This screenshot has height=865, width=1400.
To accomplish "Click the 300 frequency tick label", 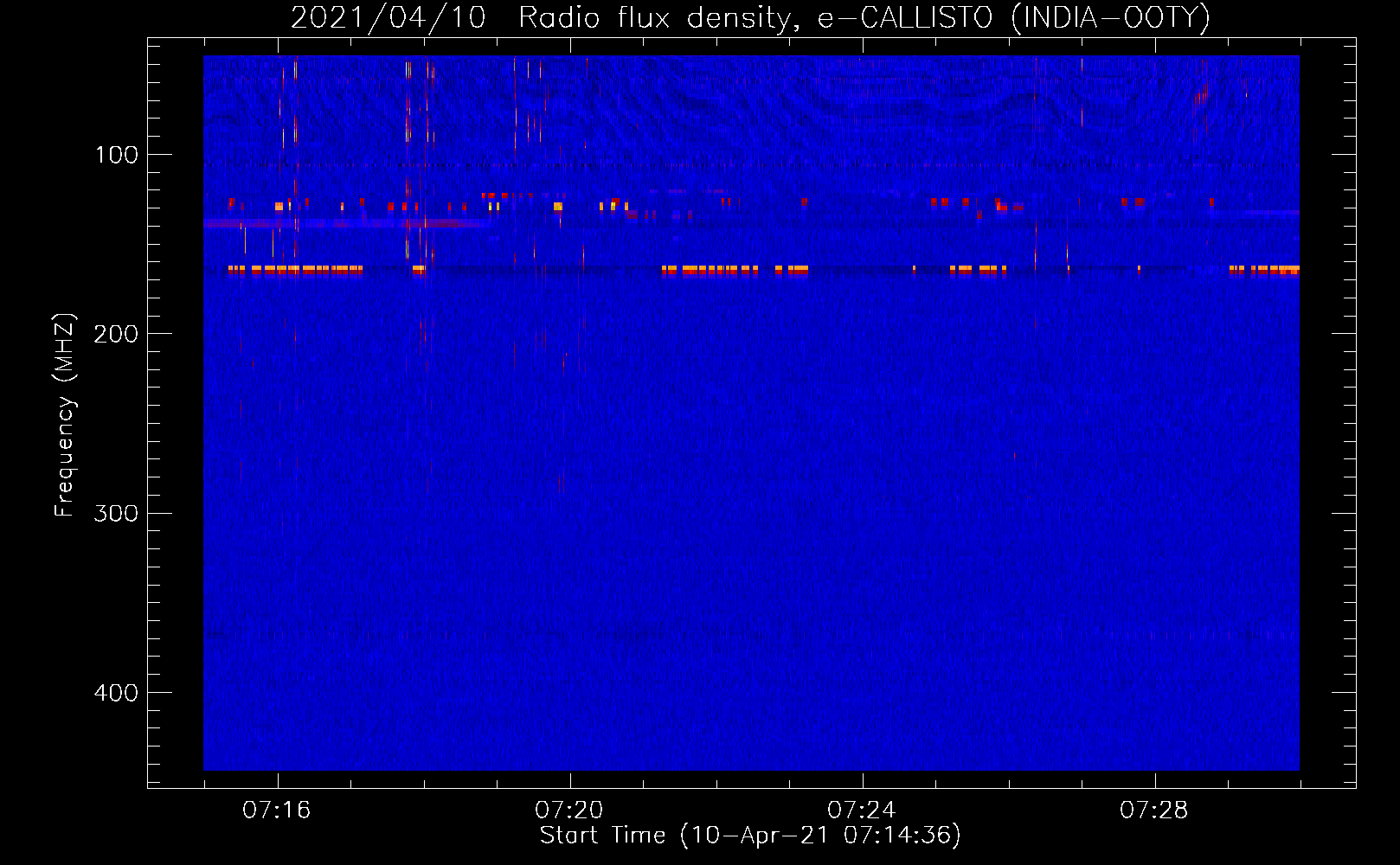I will (116, 513).
